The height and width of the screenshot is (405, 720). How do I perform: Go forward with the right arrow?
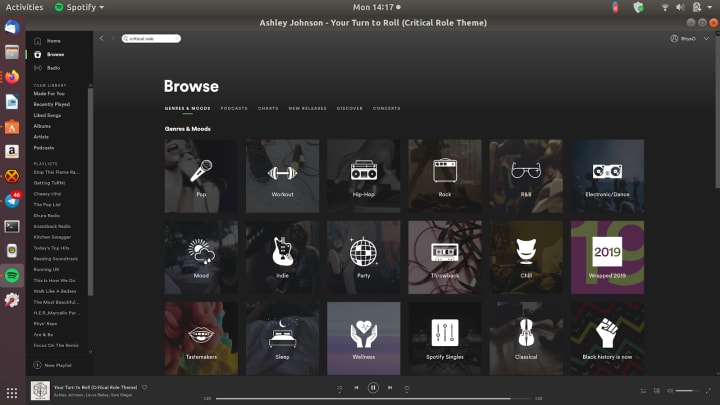[x=113, y=39]
